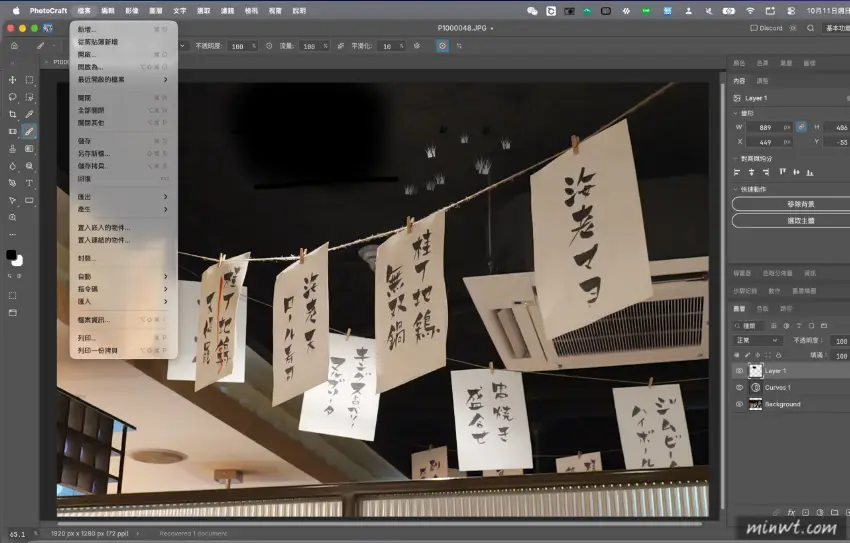Screen dimensions: 850x543
Task: Select the Eyedropper tool
Action: click(x=29, y=114)
